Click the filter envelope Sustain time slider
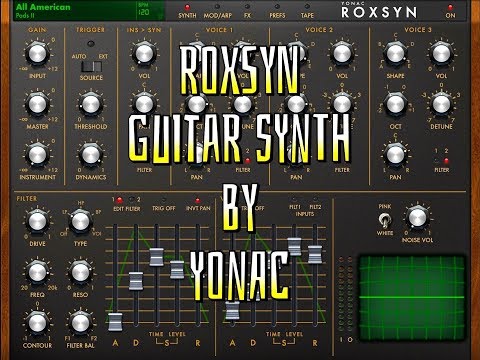The image size is (480, 360). click(156, 257)
